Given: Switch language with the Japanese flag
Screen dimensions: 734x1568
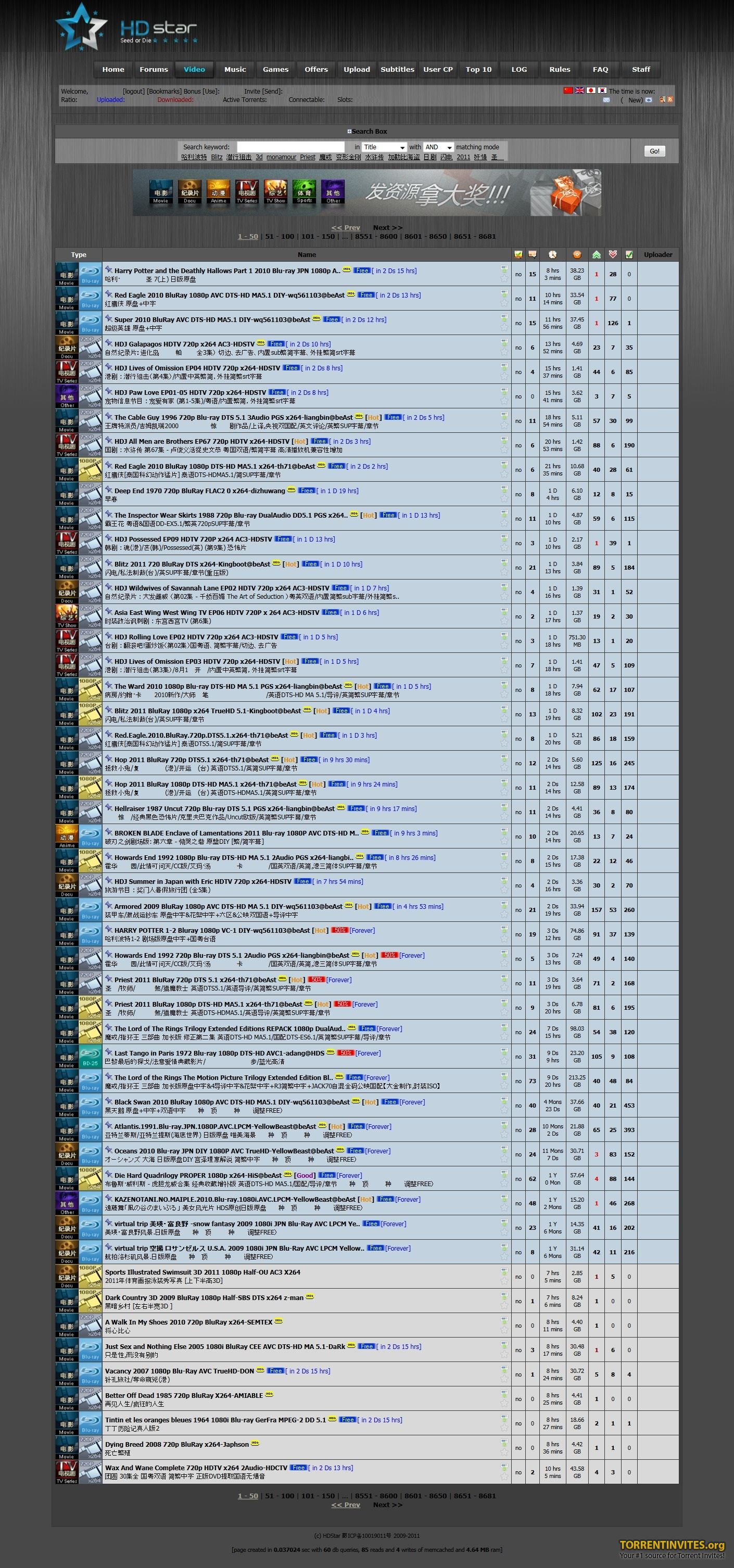Looking at the screenshot, I should coord(591,90).
